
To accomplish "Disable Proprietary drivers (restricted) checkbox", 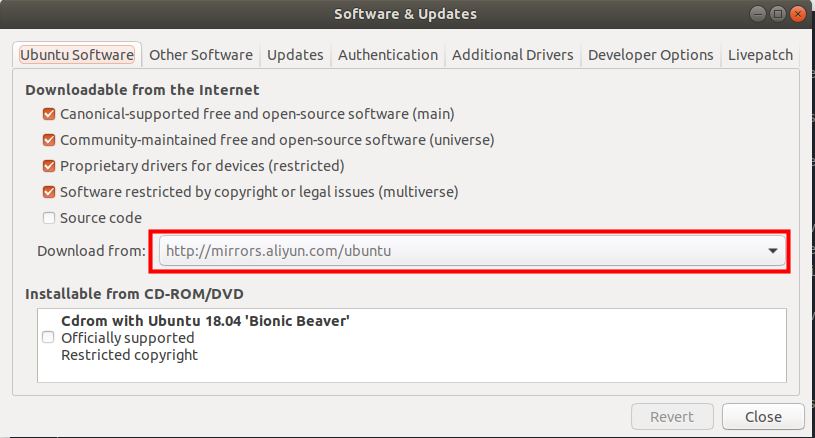I will (x=49, y=166).
